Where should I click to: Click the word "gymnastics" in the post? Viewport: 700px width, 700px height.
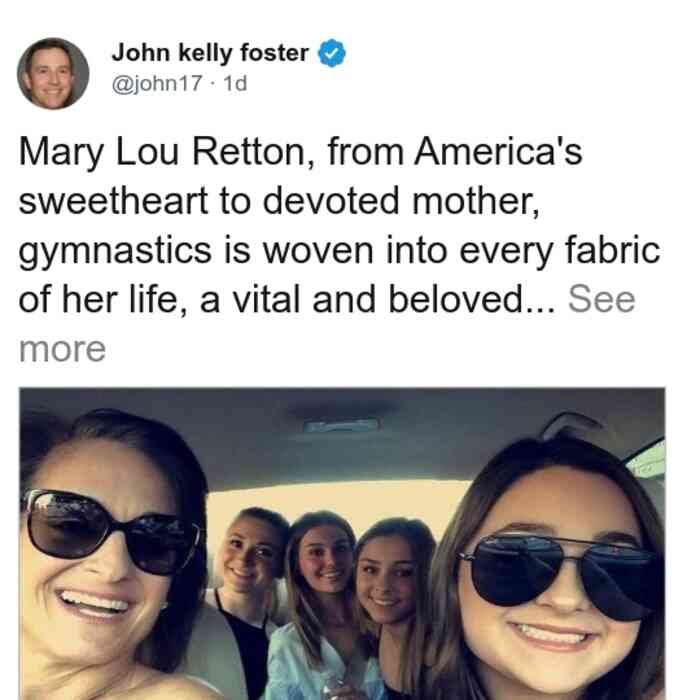click(x=115, y=251)
